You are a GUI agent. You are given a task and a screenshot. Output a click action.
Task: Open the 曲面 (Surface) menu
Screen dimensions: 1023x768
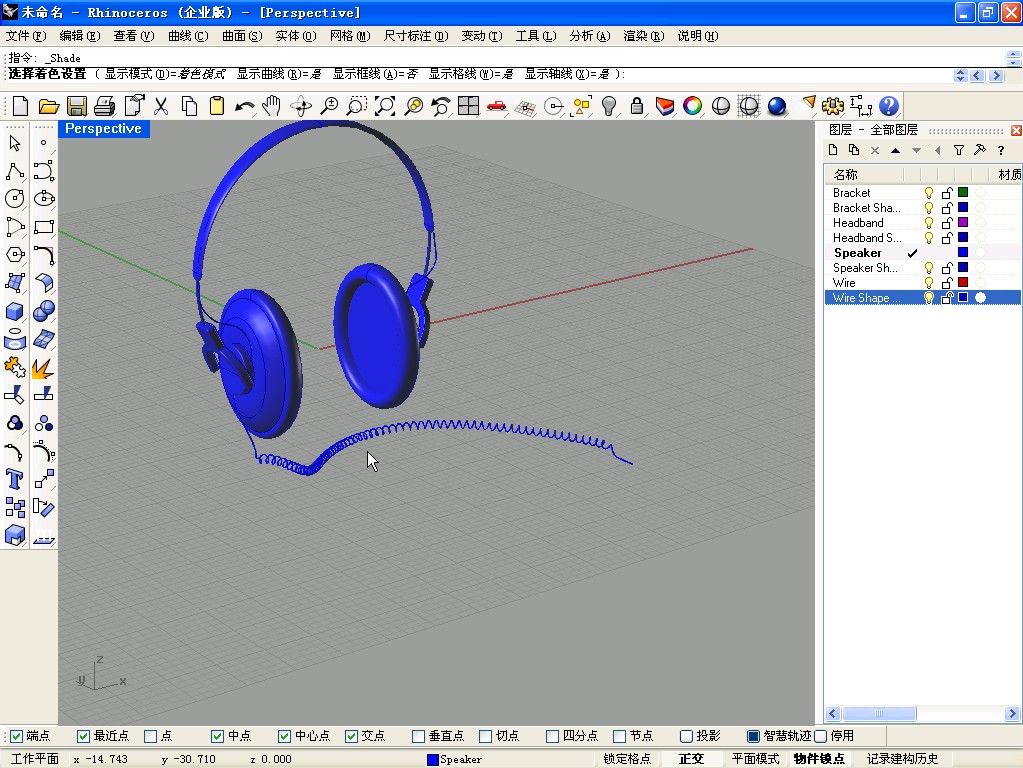(241, 36)
